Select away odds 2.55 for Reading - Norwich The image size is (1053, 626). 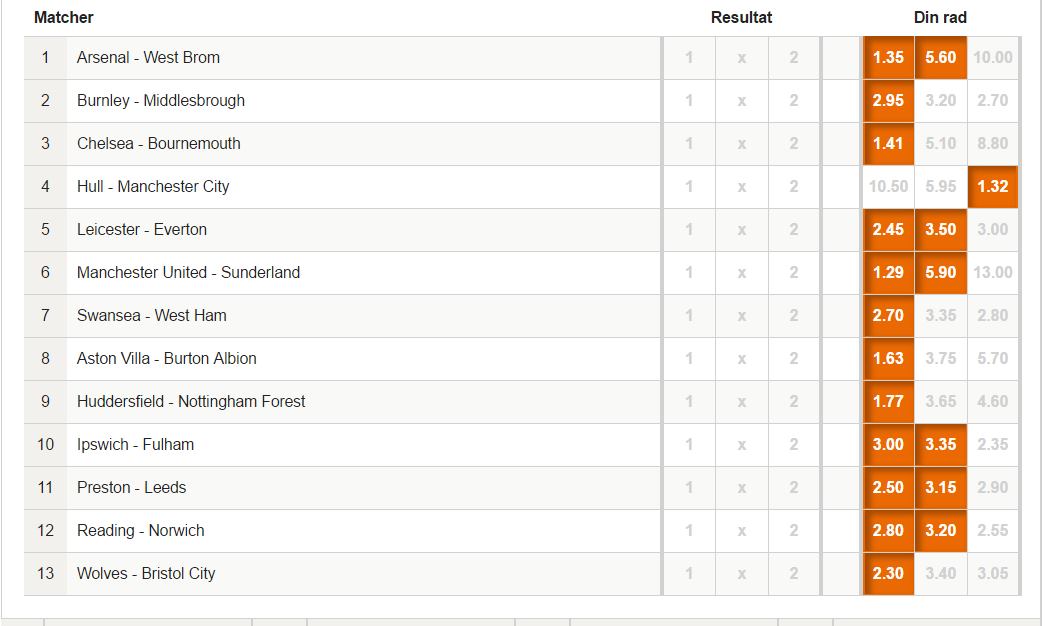coord(993,531)
